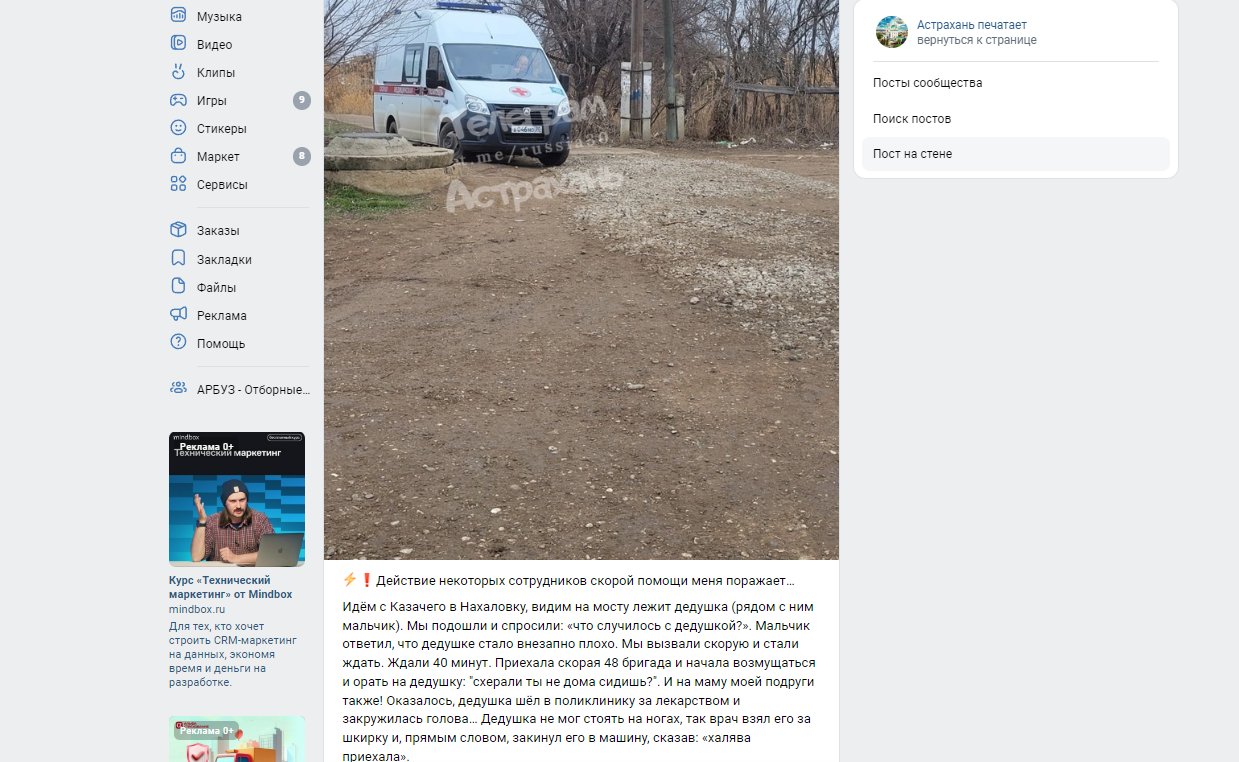Viewport: 1239px width, 762px height.
Task: Open the ambulance photo in the post
Action: pos(581,279)
